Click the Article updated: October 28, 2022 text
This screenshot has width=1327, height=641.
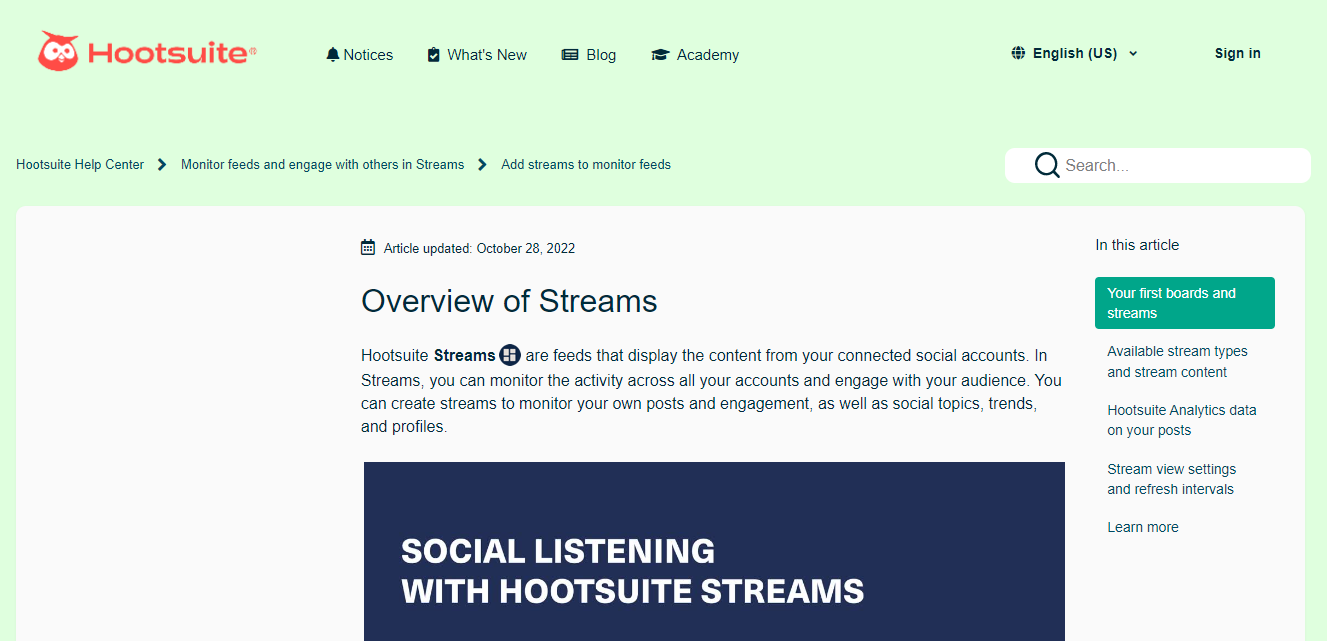click(x=479, y=248)
